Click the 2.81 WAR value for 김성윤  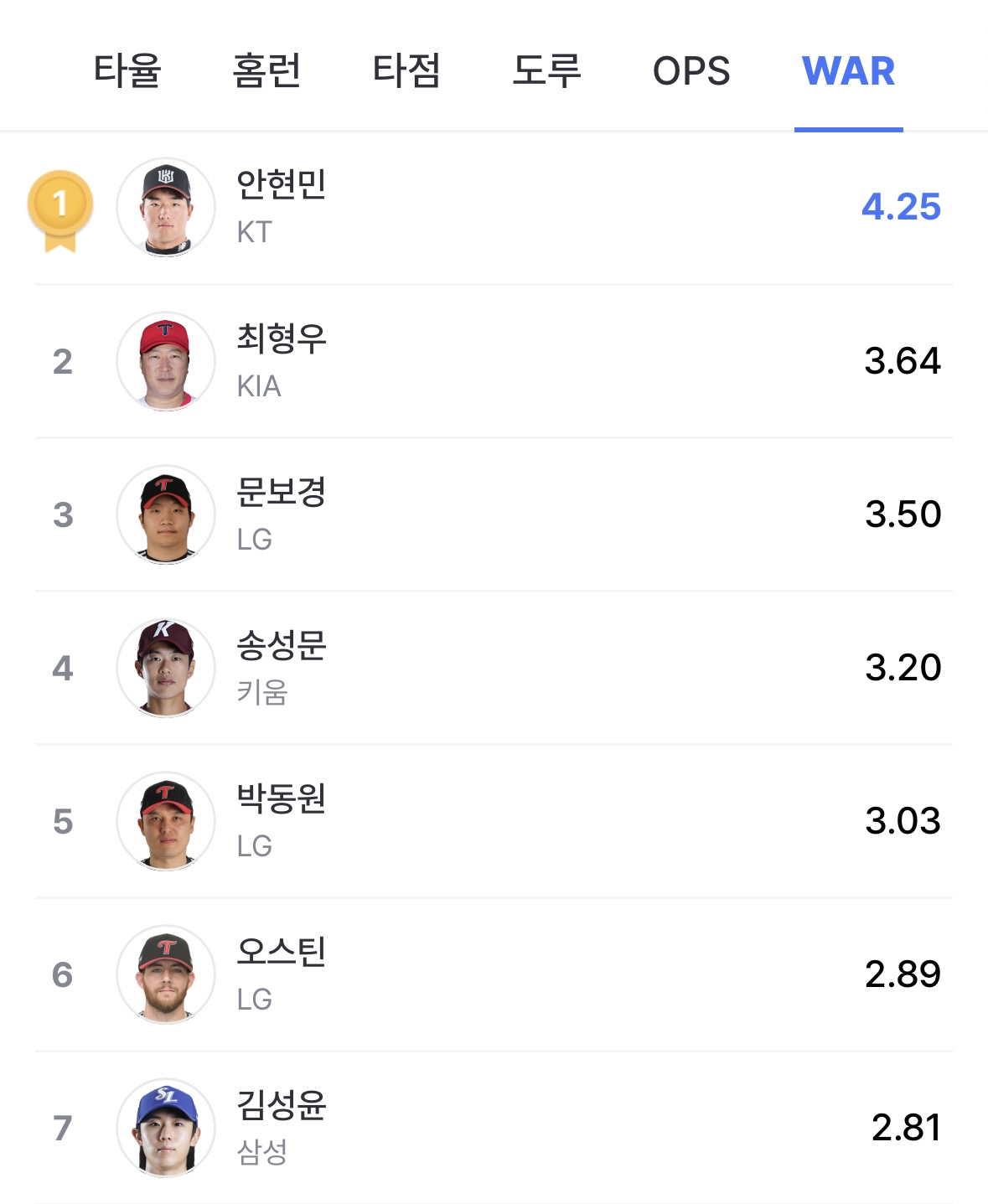[x=906, y=1128]
